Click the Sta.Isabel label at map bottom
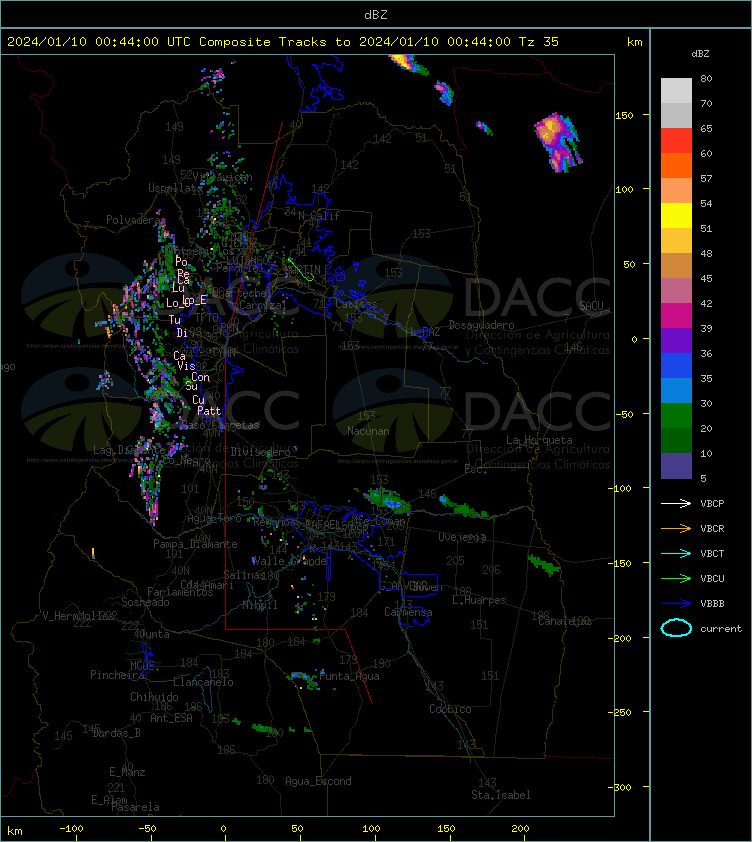Viewport: 752px width, 842px height. point(501,795)
